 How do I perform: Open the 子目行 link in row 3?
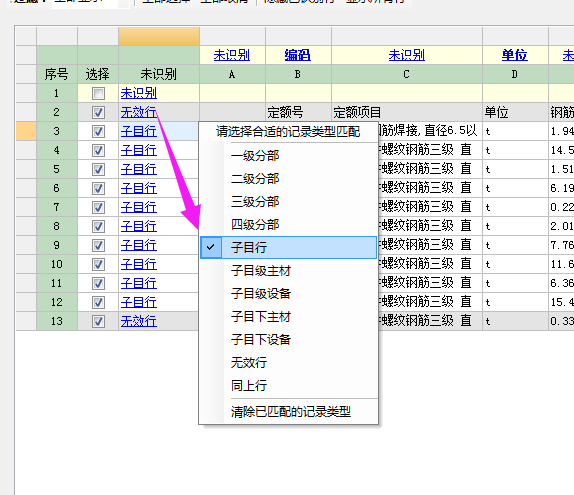point(139,131)
